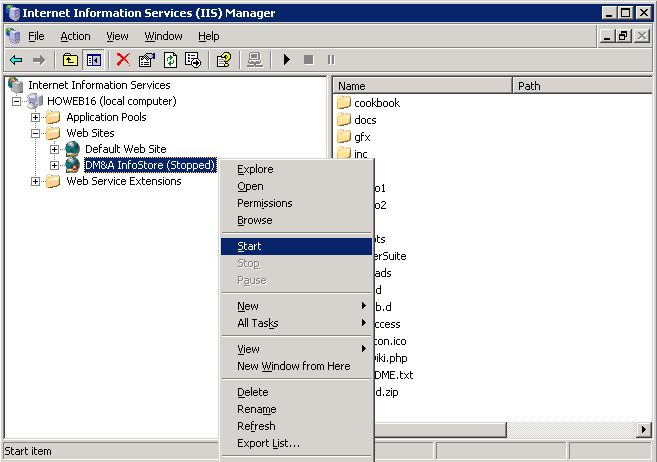
Task: Click the Forward arrow toolbar icon
Action: coord(39,60)
